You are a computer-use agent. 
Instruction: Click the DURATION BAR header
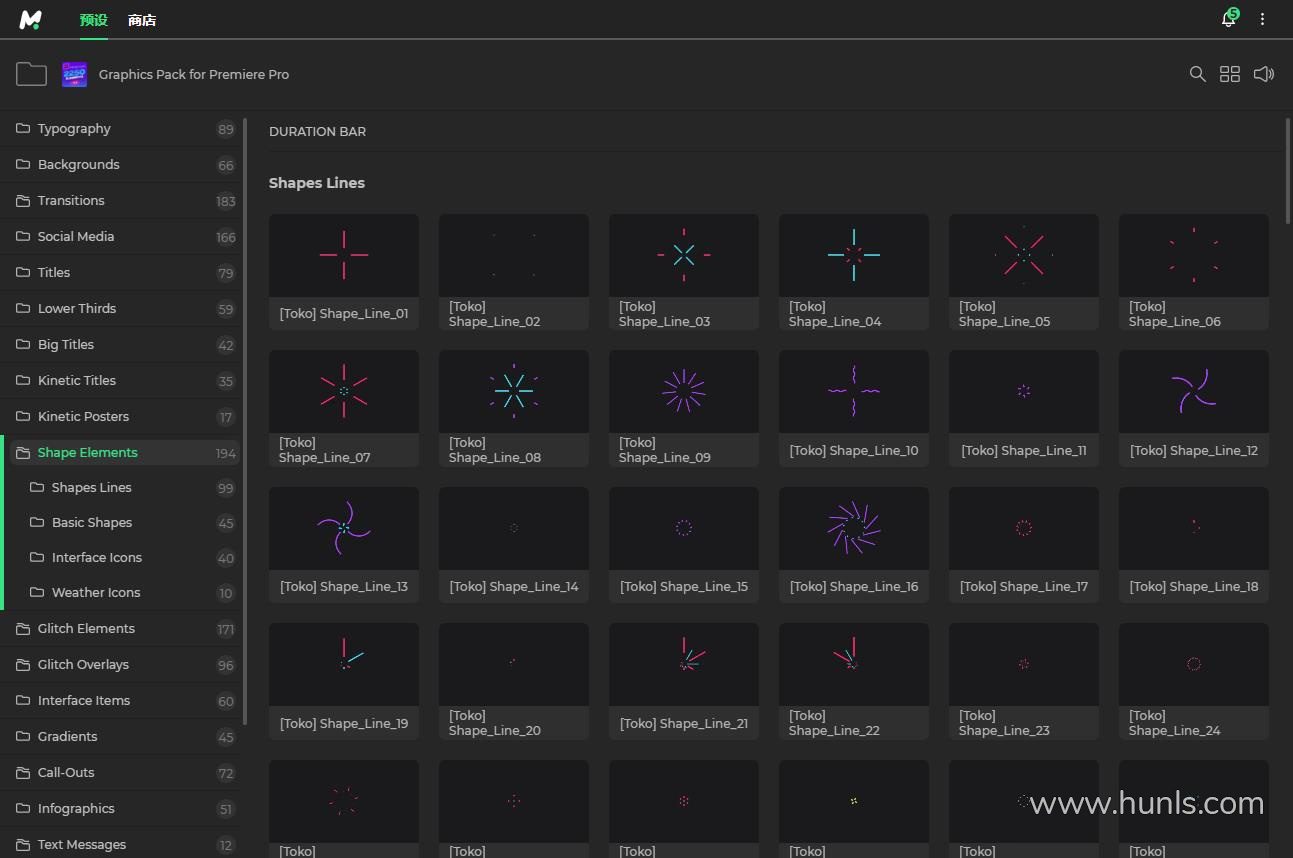(x=317, y=131)
